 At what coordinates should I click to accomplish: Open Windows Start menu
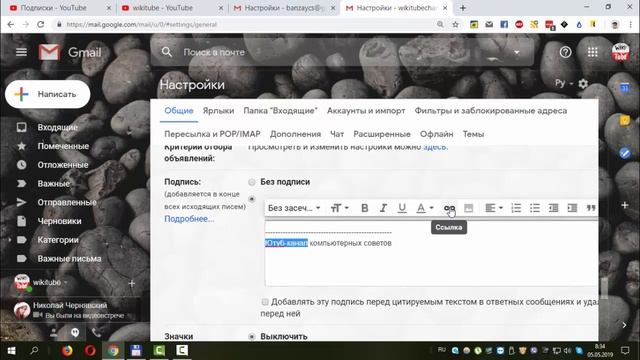tap(11, 351)
